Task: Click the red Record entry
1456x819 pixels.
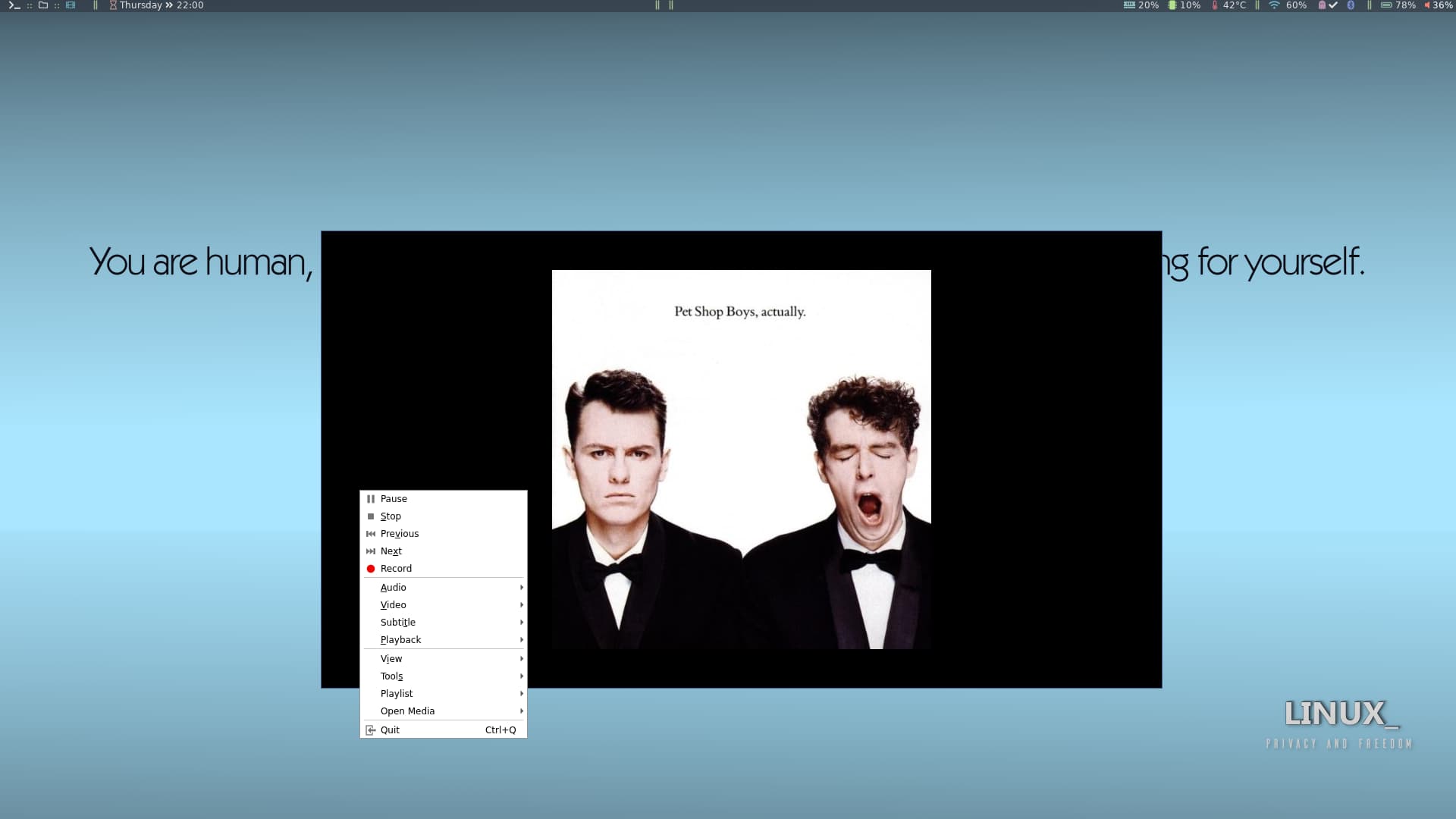Action: (x=444, y=568)
